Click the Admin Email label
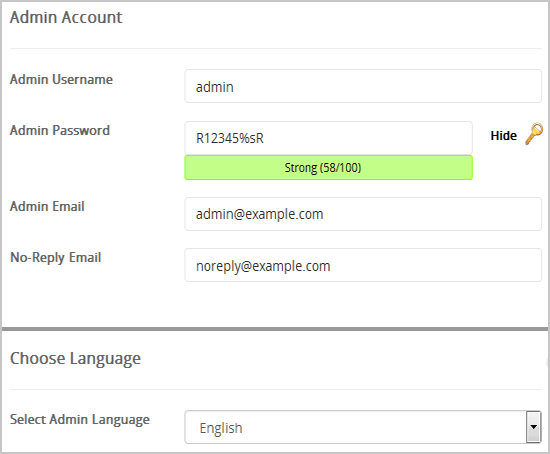550x454 pixels. [47, 206]
